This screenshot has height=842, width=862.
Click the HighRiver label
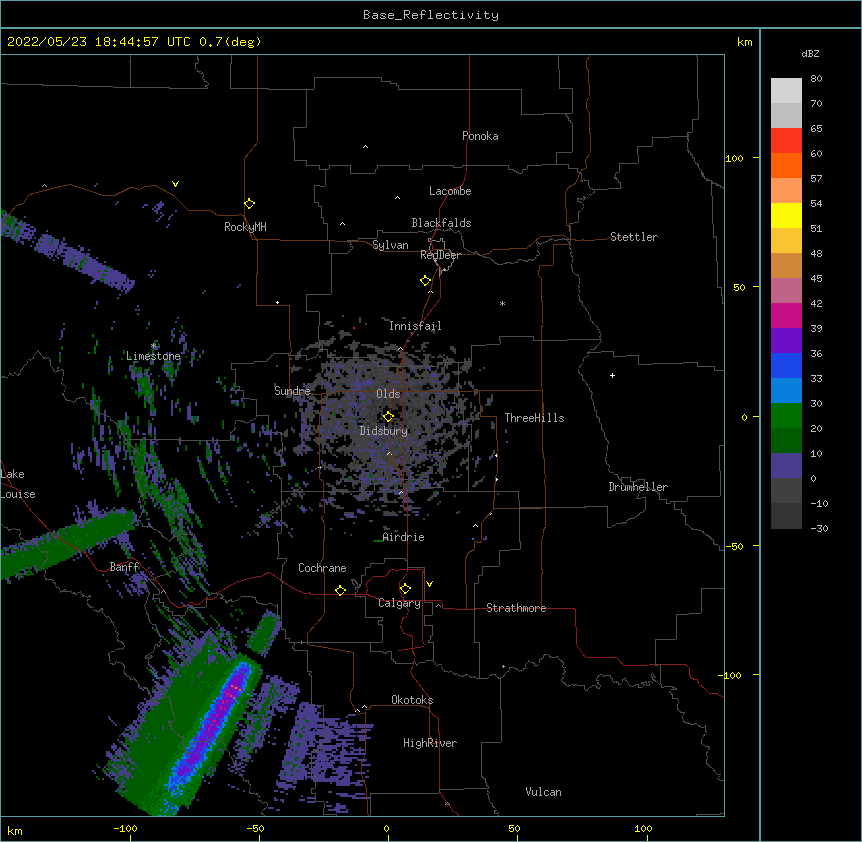tap(430, 743)
